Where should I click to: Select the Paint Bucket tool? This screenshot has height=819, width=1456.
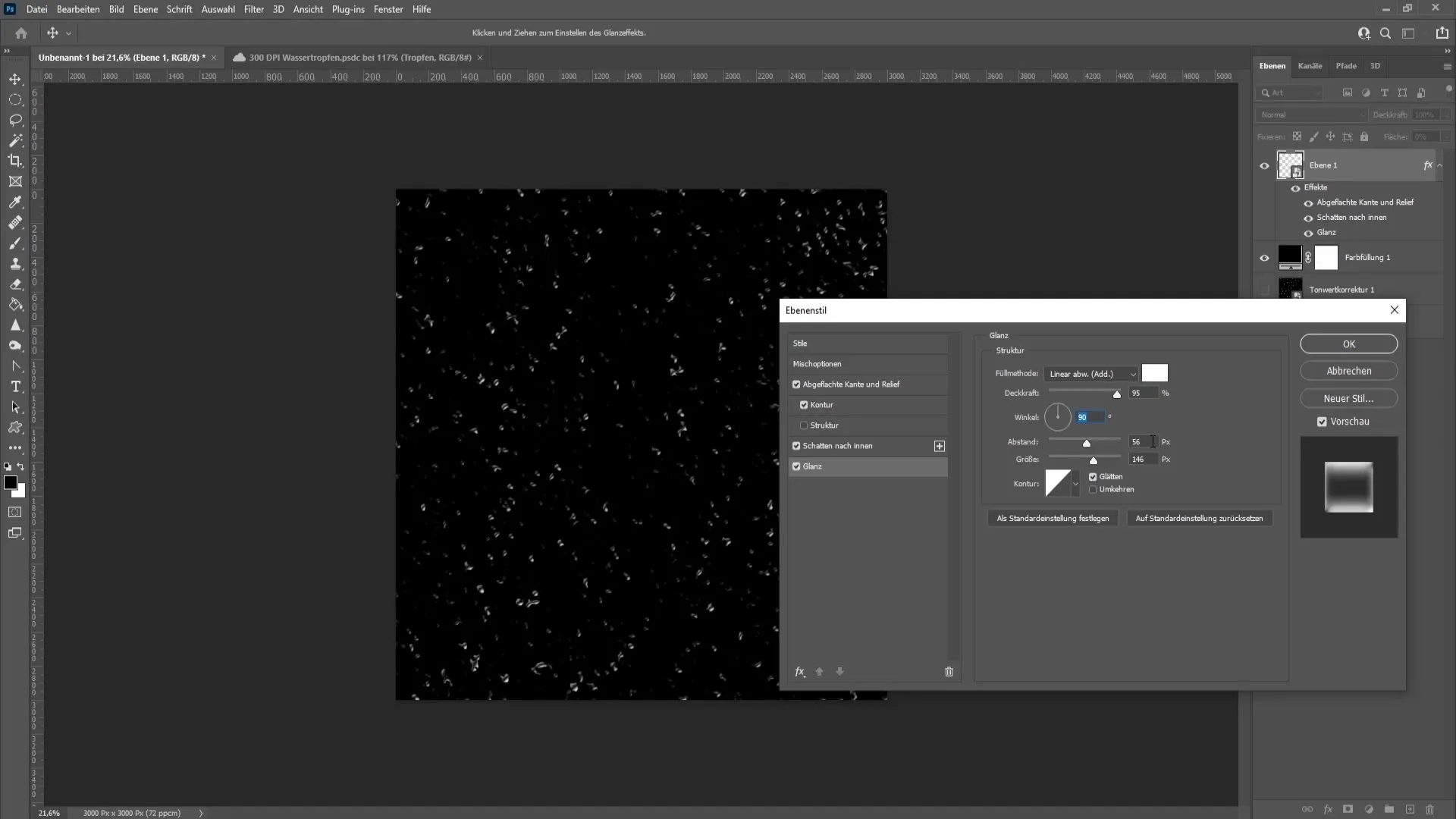(x=15, y=305)
